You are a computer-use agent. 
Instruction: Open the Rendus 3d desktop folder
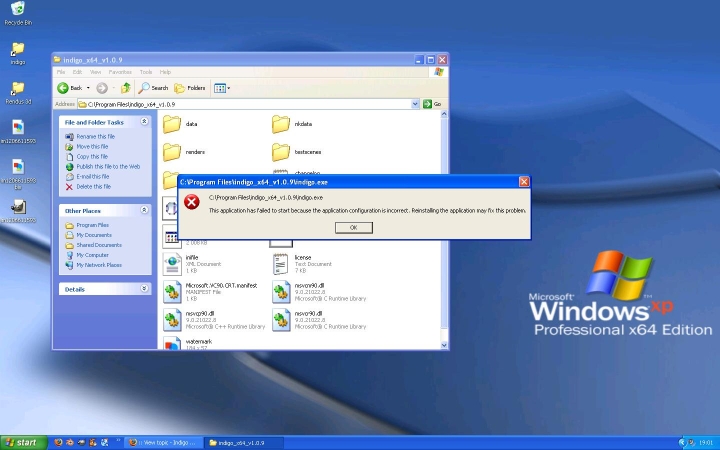click(x=18, y=93)
